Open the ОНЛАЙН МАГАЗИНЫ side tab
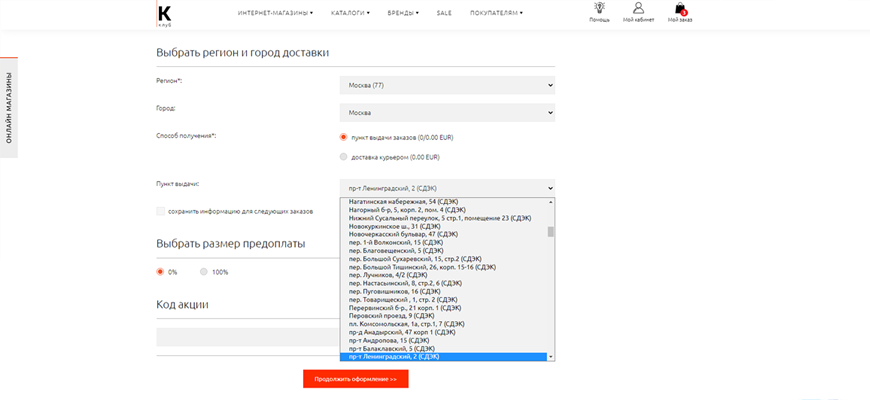This screenshot has width=870, height=400. tap(9, 108)
